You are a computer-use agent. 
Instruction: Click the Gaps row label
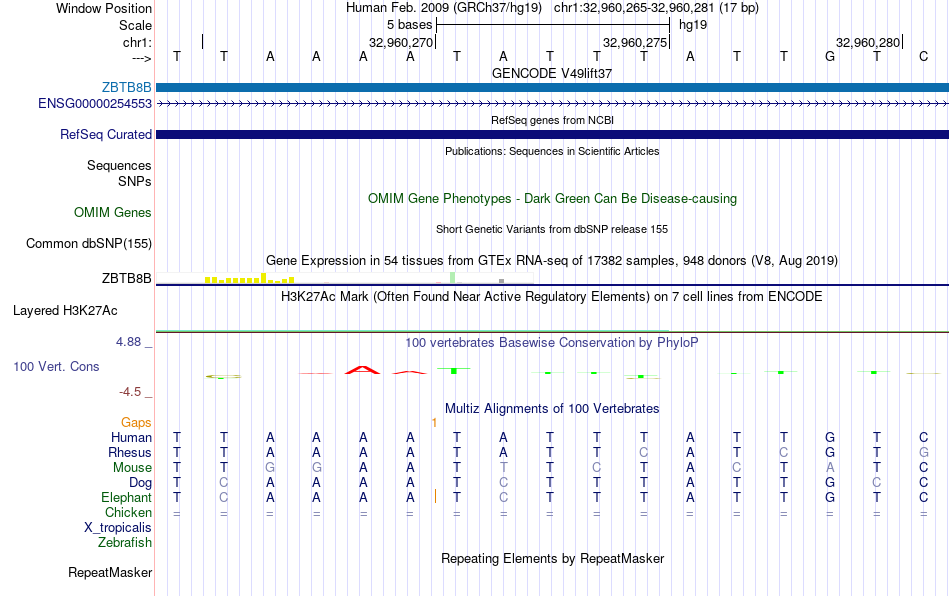(136, 422)
